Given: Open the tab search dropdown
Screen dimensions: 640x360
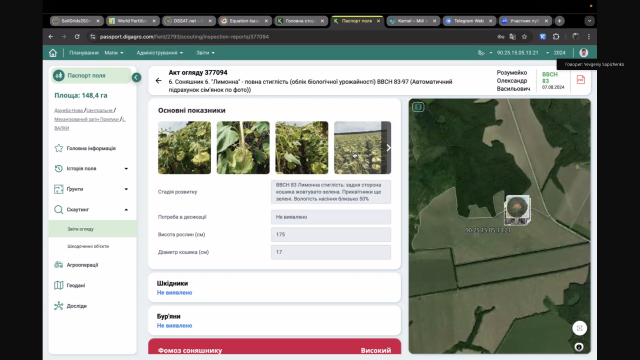Looking at the screenshot, I should click(589, 21).
